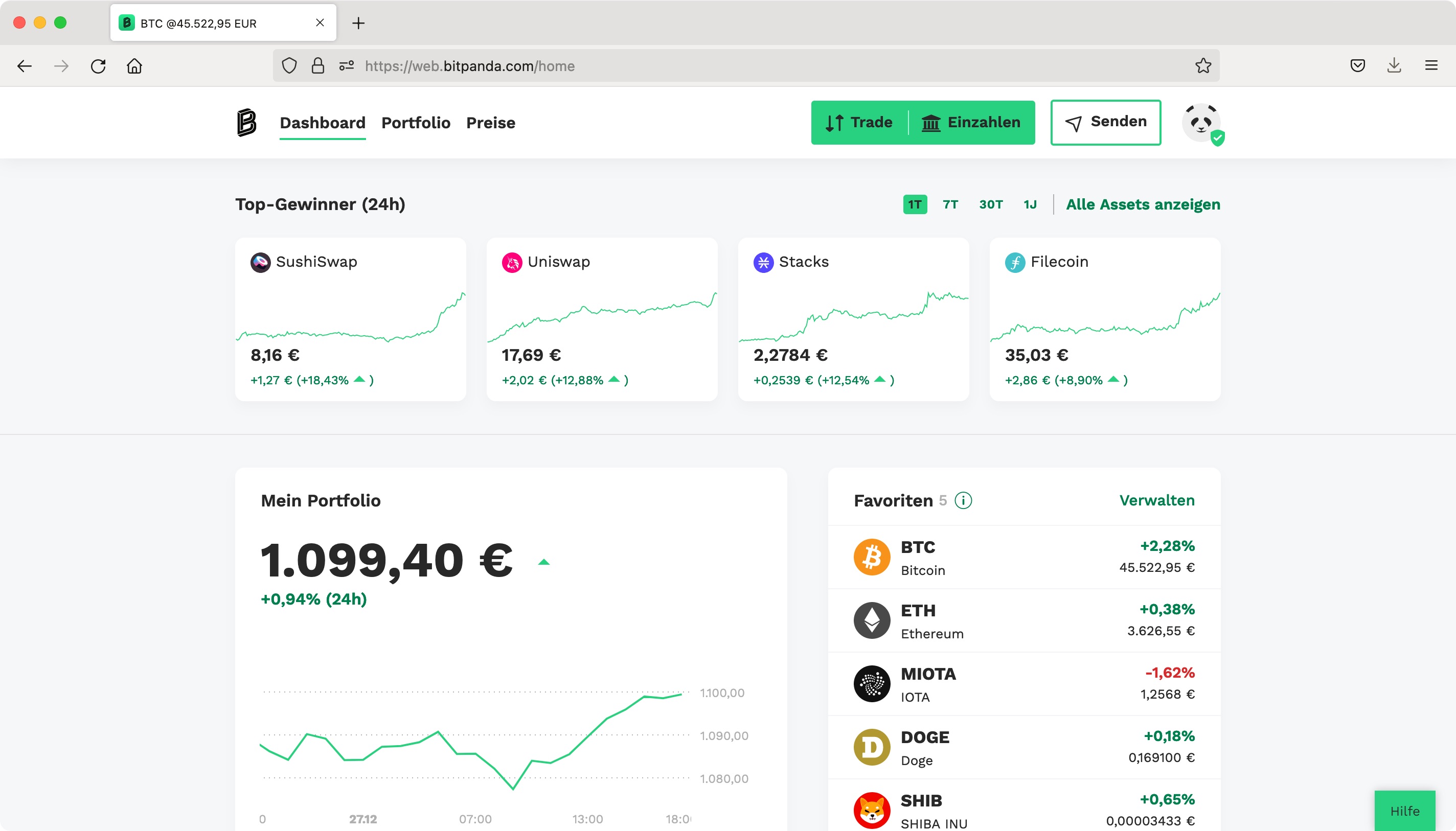
Task: Select the 1T timeframe toggle
Action: pos(915,204)
